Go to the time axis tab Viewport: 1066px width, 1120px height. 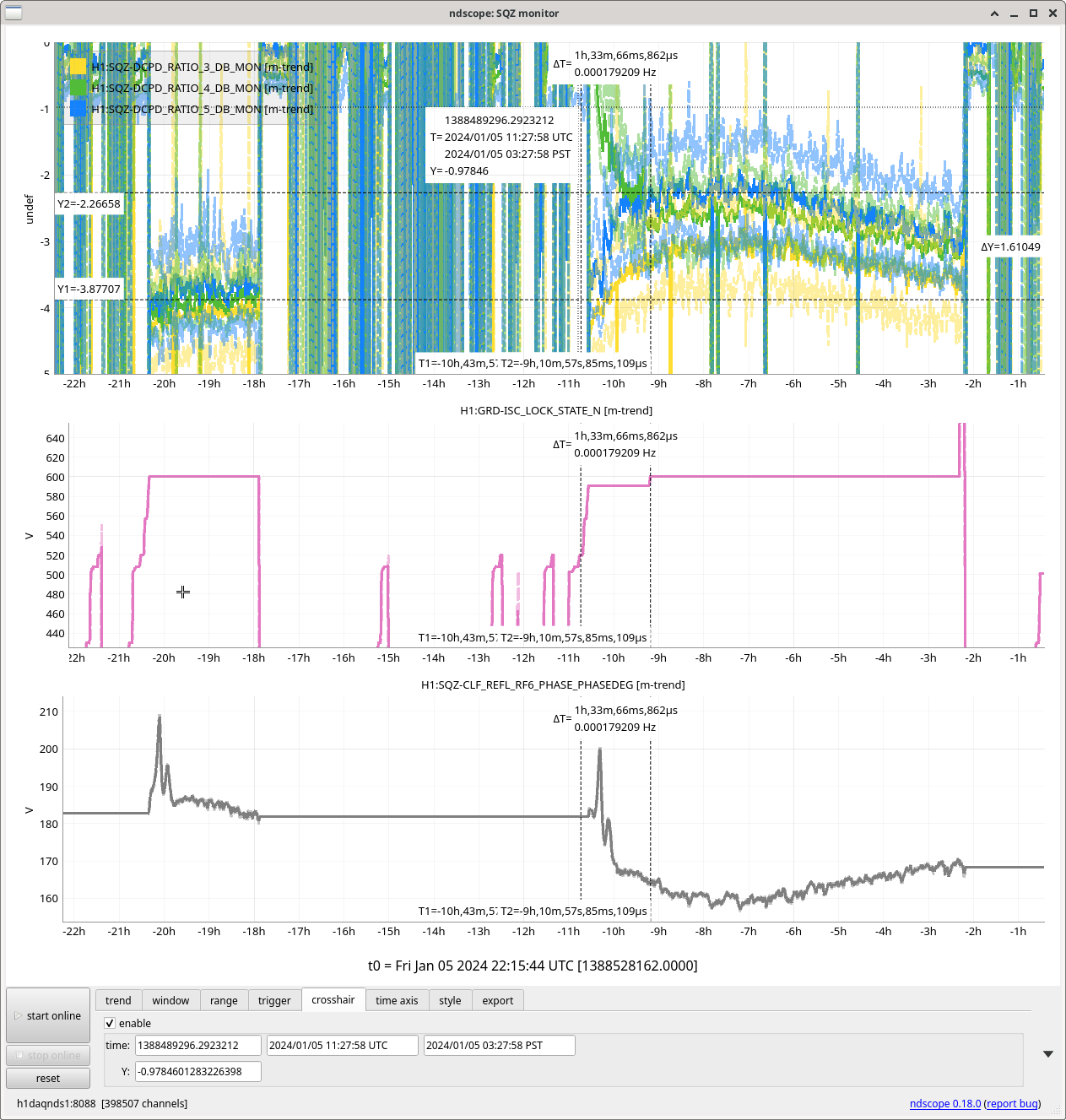397,1000
